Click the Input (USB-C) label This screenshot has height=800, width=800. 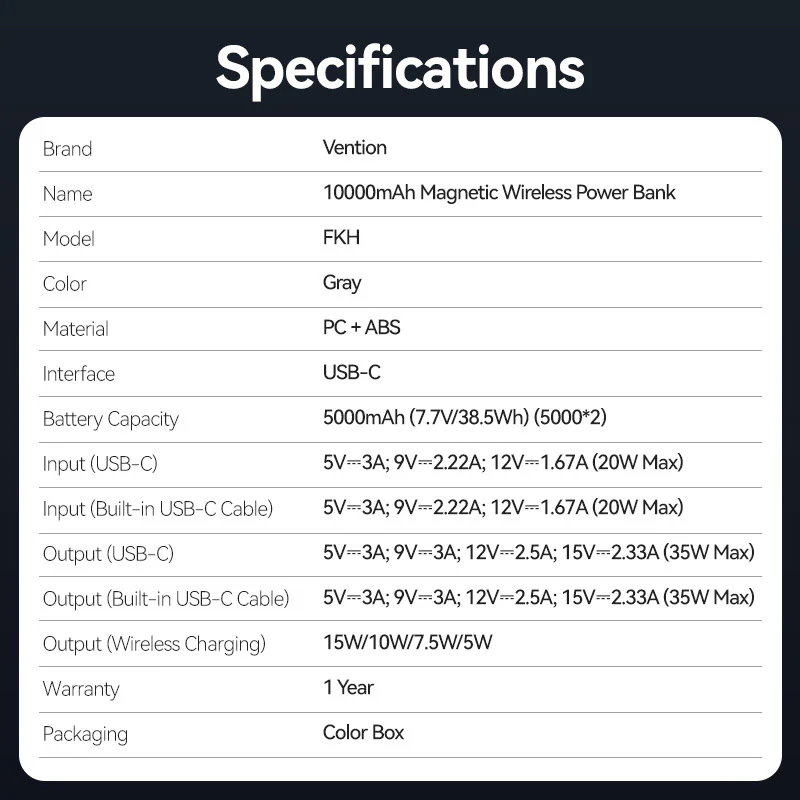pos(100,464)
